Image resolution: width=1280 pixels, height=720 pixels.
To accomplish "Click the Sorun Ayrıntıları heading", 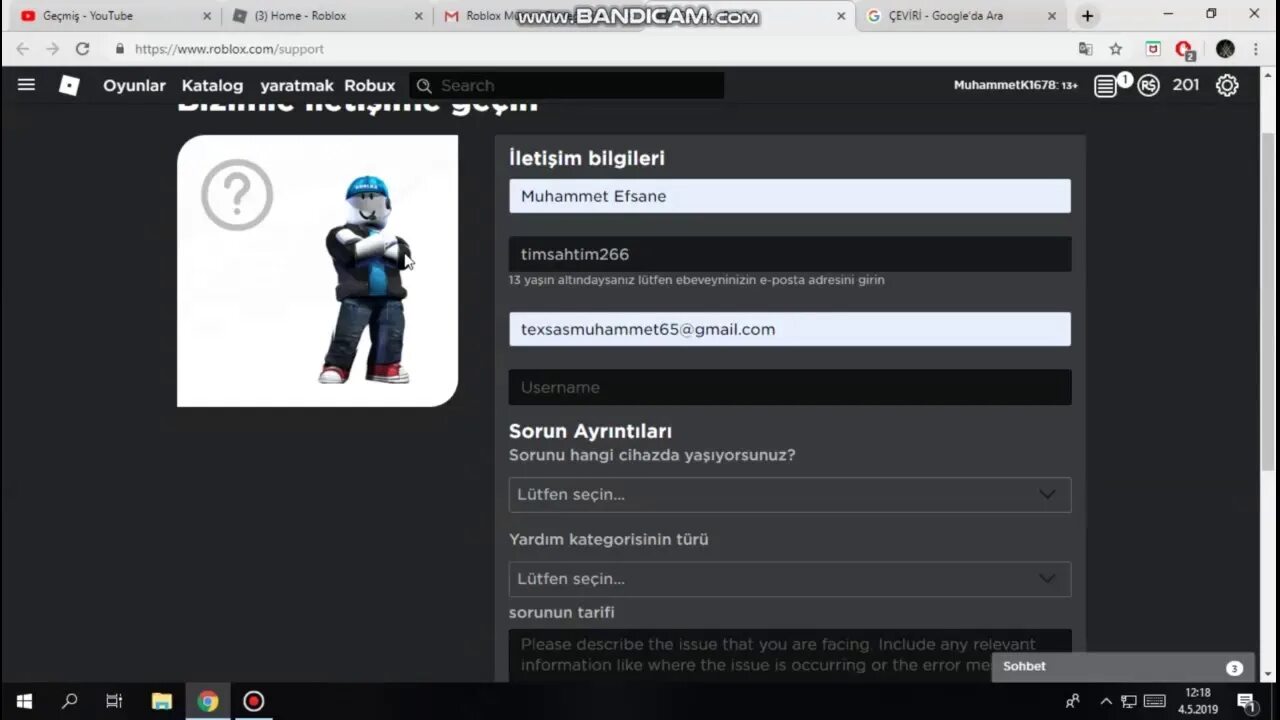I will point(590,431).
